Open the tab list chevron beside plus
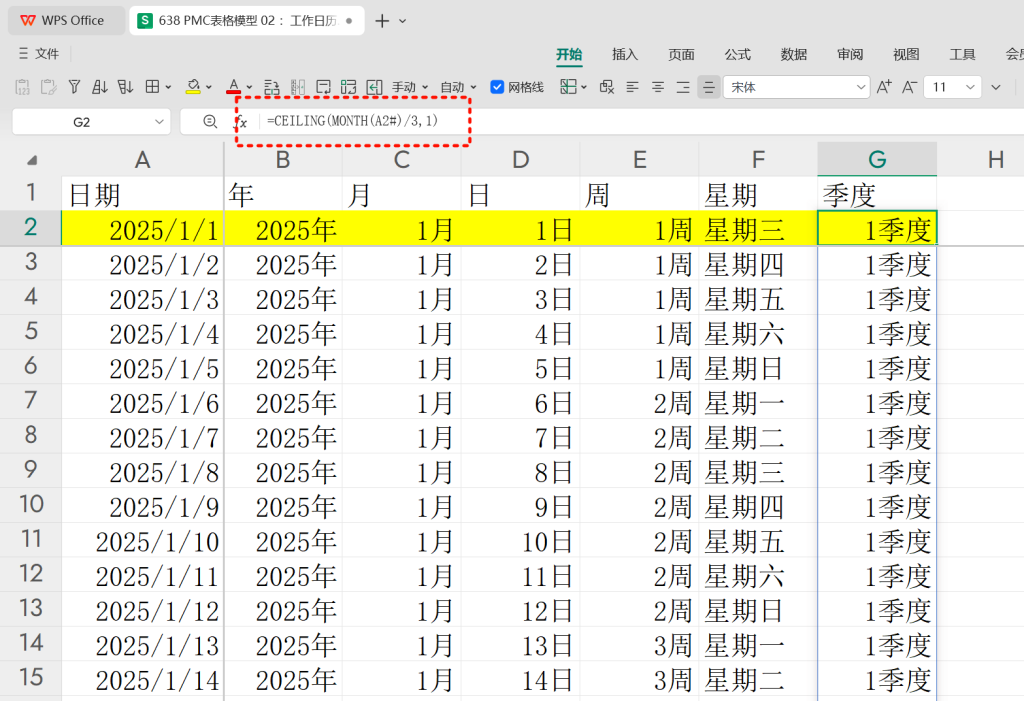This screenshot has width=1024, height=701. pyautogui.click(x=402, y=21)
